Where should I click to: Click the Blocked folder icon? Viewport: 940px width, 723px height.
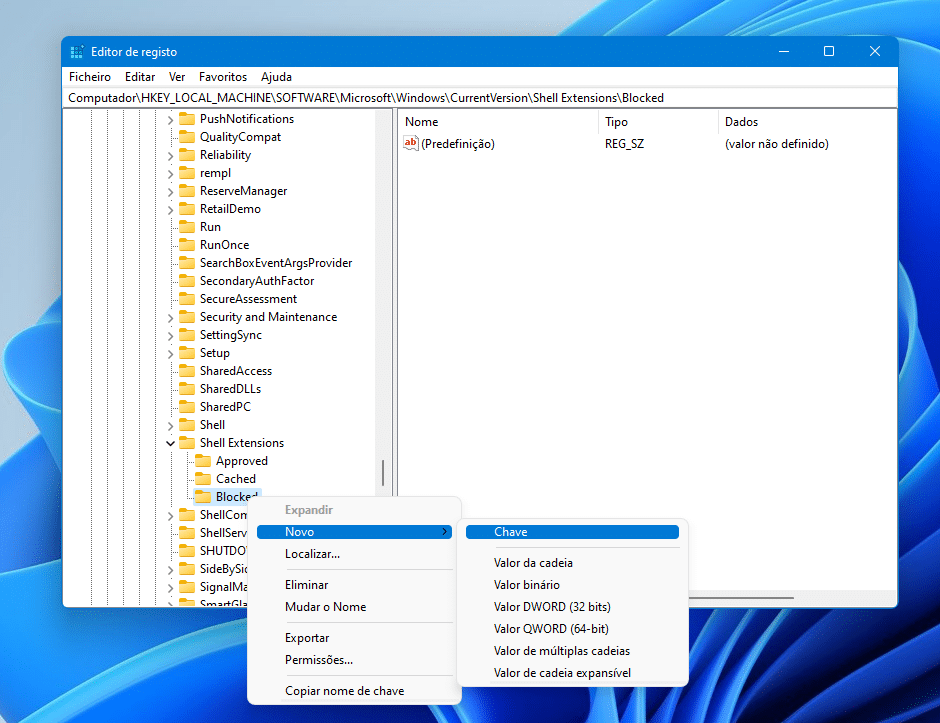click(x=203, y=496)
